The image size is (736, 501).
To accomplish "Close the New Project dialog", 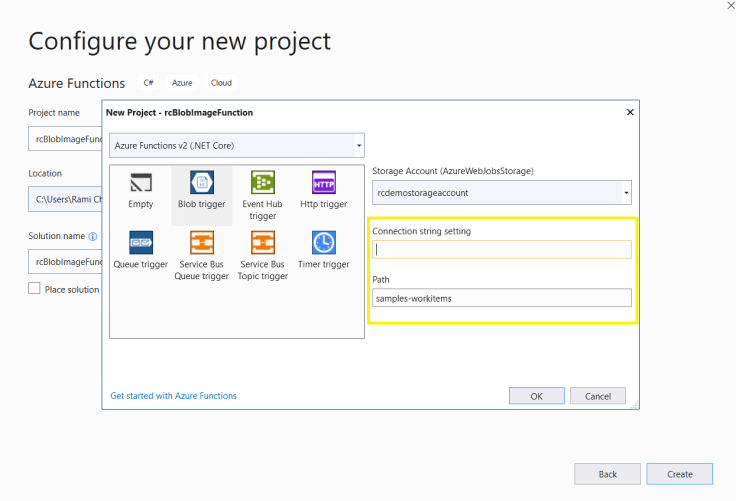I will tap(630, 112).
